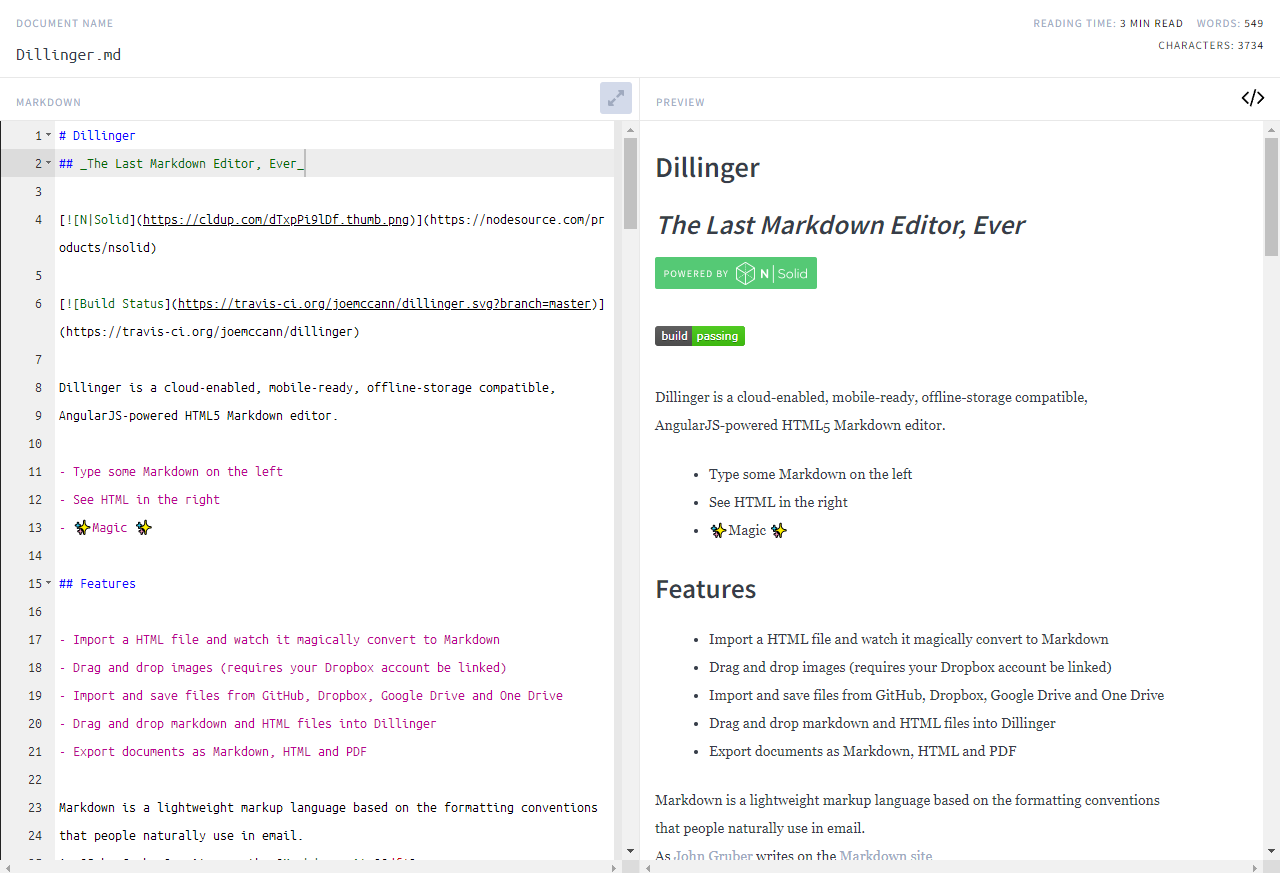Click '- See HTML in the right' in the editor
Image resolution: width=1280 pixels, height=873 pixels.
click(x=139, y=499)
